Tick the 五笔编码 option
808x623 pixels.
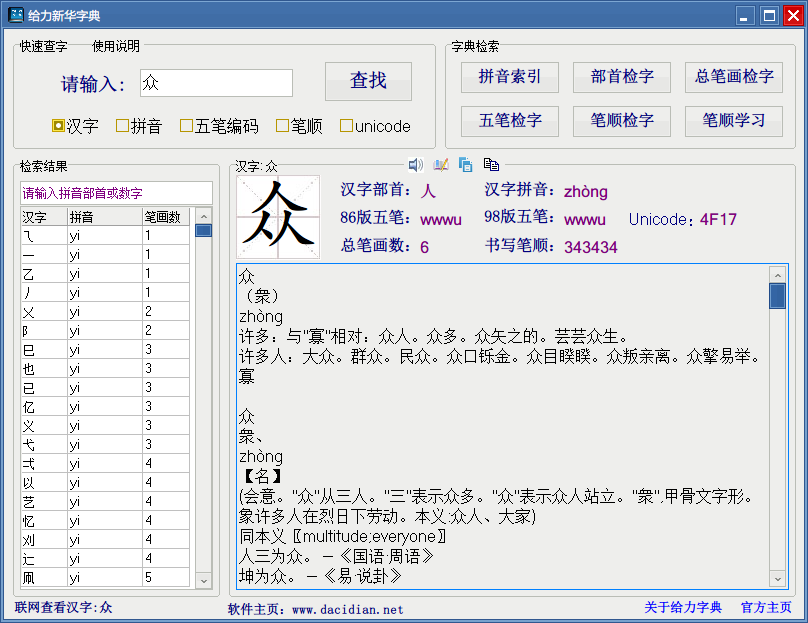pyautogui.click(x=186, y=126)
